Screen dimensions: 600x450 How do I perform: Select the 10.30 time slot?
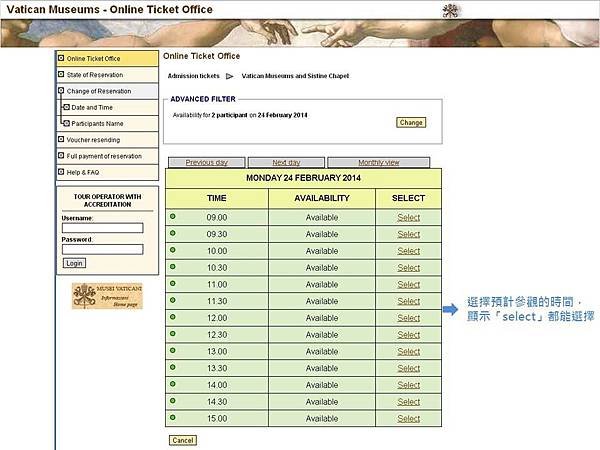[x=409, y=268]
